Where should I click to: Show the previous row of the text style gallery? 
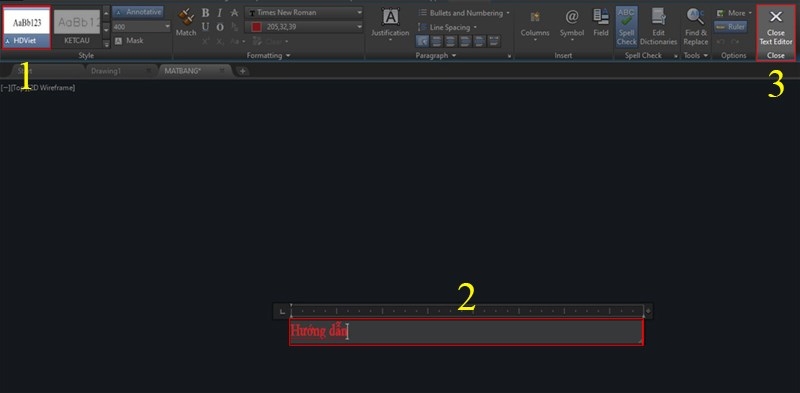click(106, 13)
